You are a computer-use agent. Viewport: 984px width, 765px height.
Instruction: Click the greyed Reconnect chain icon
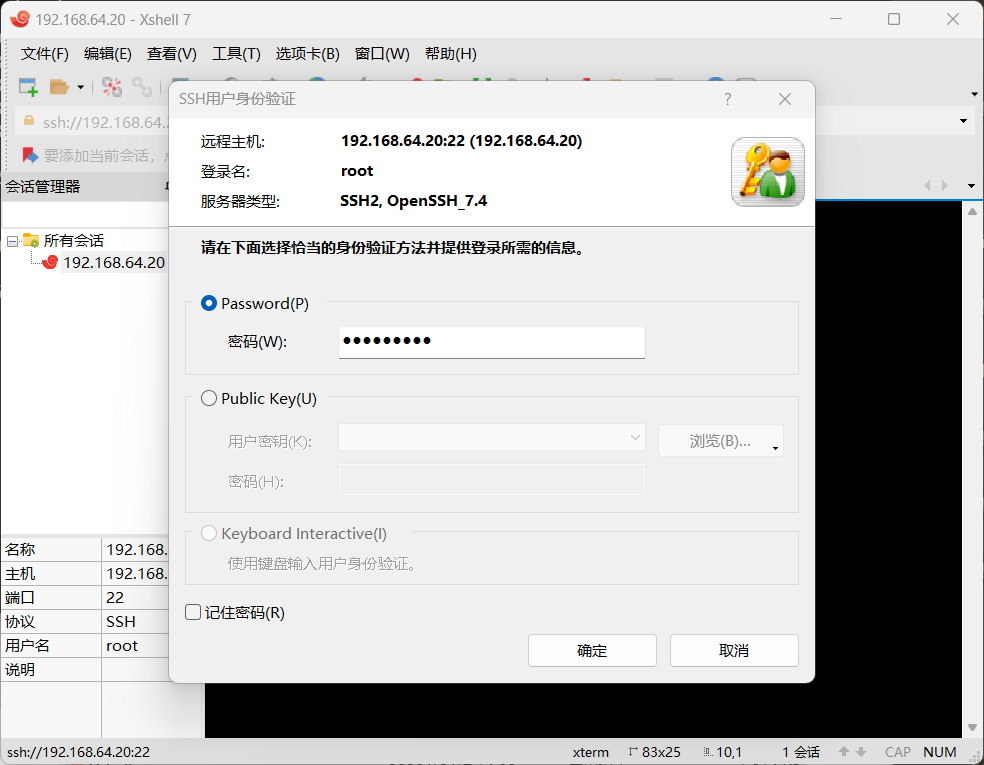(142, 87)
